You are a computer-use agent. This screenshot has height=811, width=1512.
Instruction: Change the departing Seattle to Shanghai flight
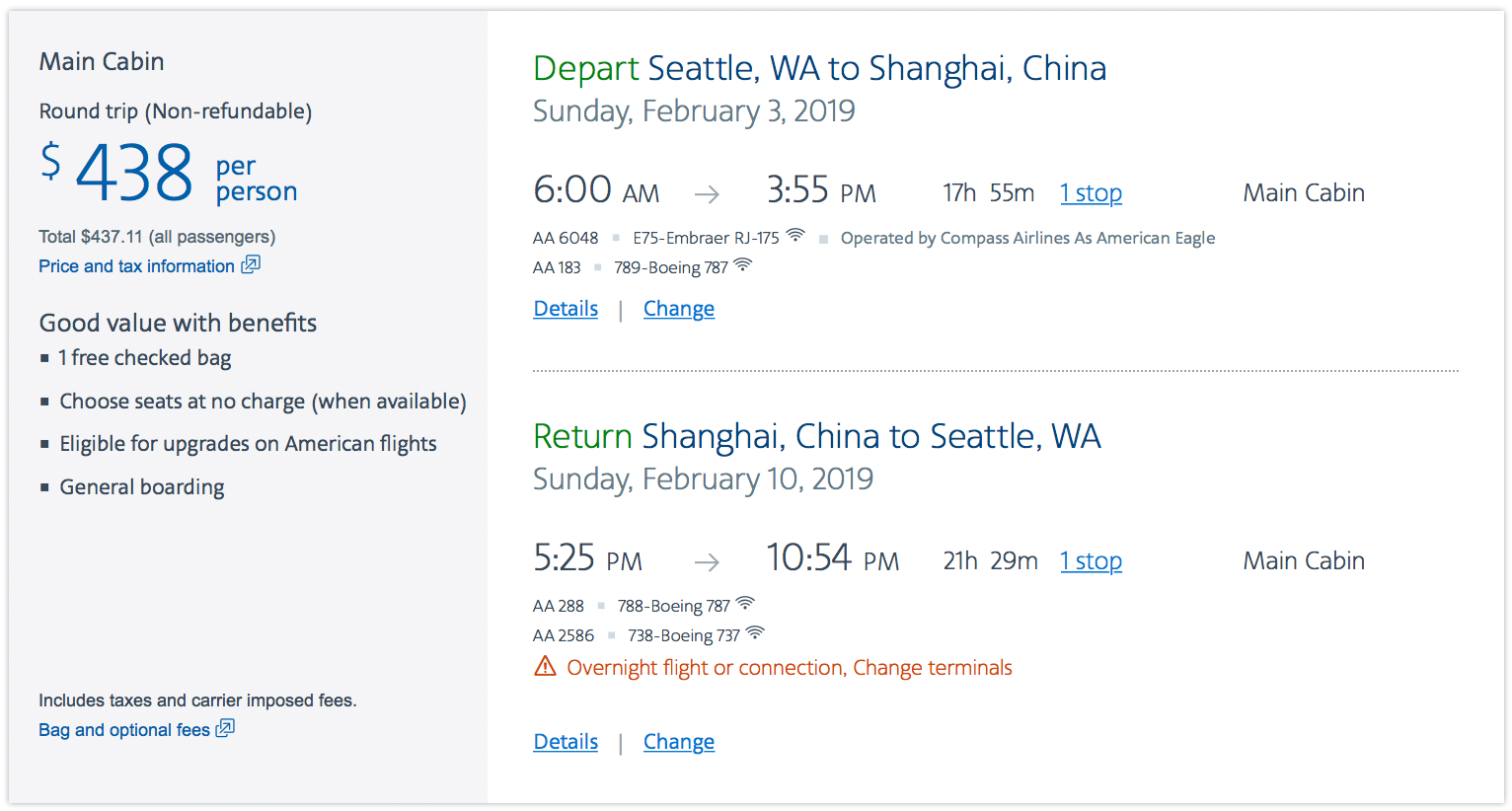pos(679,309)
